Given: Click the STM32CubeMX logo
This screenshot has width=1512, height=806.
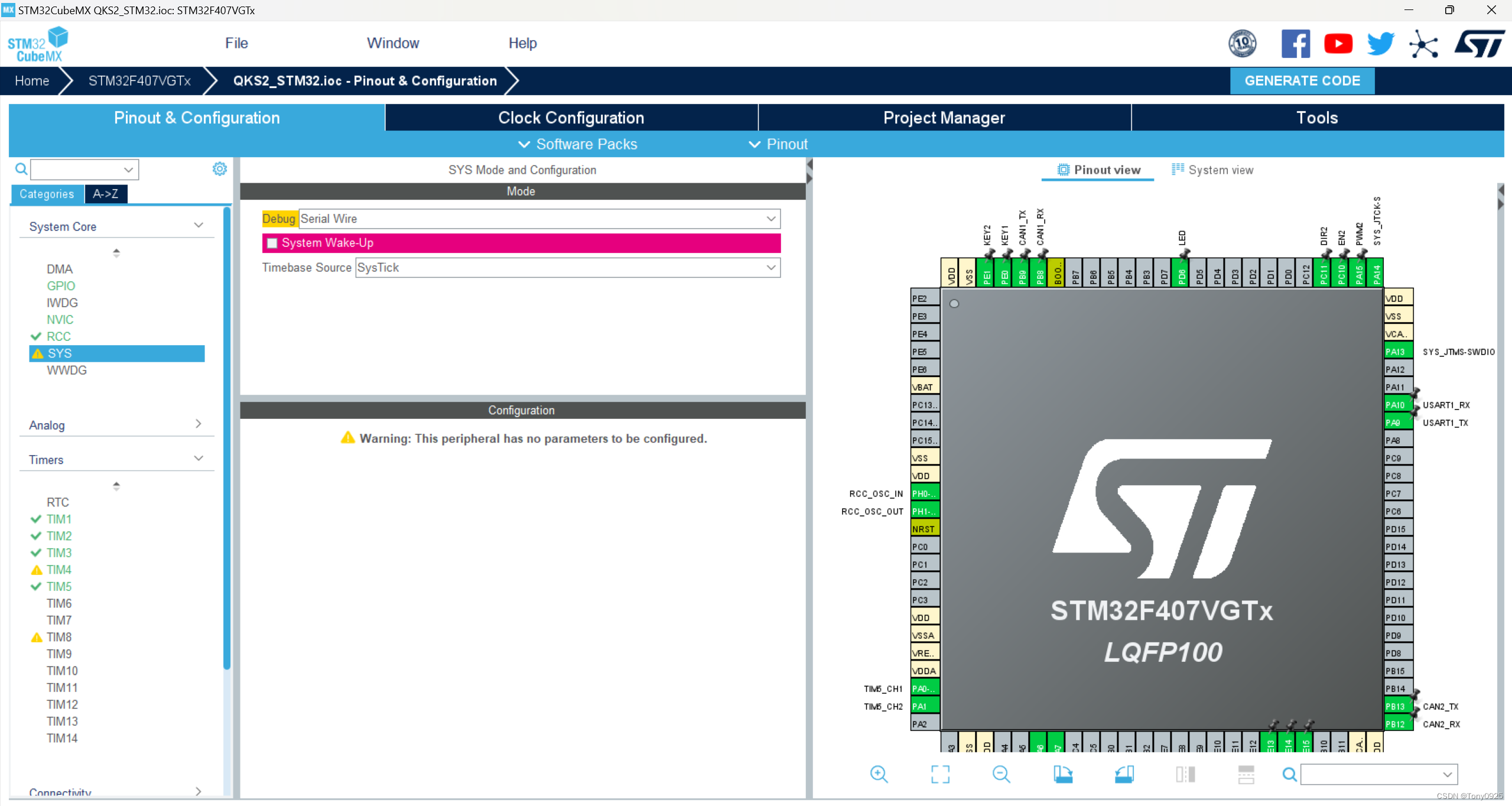Looking at the screenshot, I should click(x=38, y=44).
